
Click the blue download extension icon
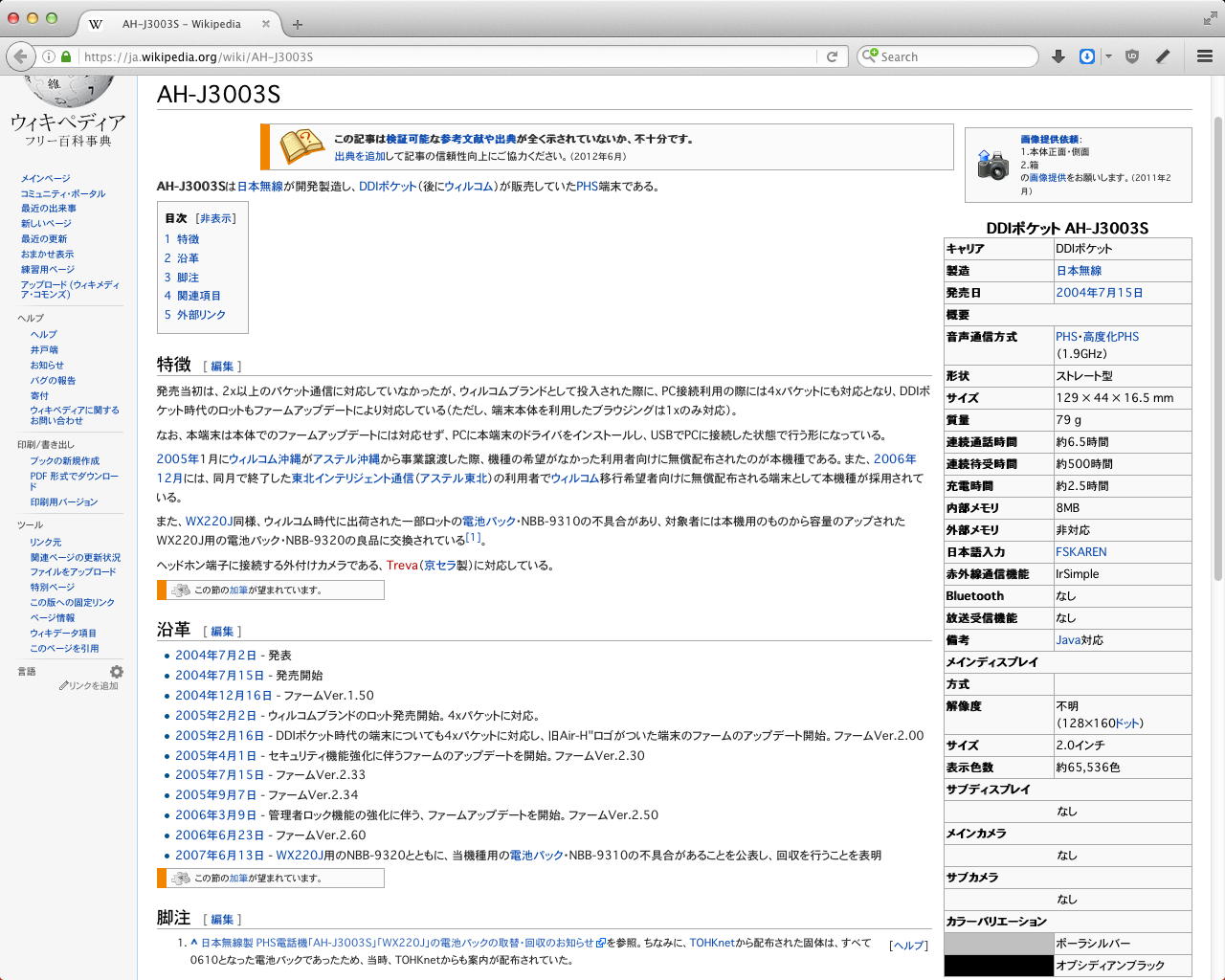(1087, 56)
